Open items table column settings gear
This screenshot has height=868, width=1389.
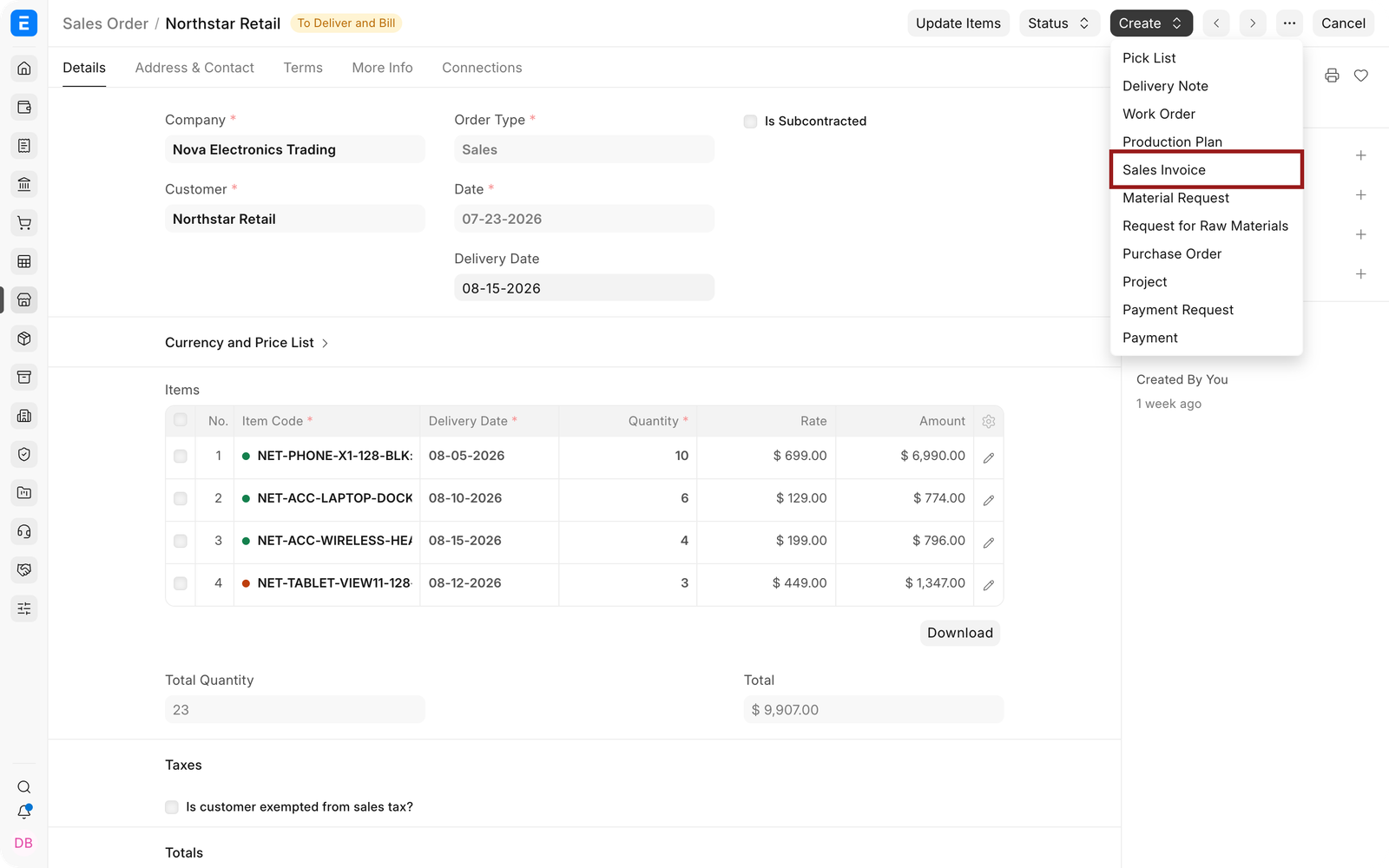click(989, 421)
